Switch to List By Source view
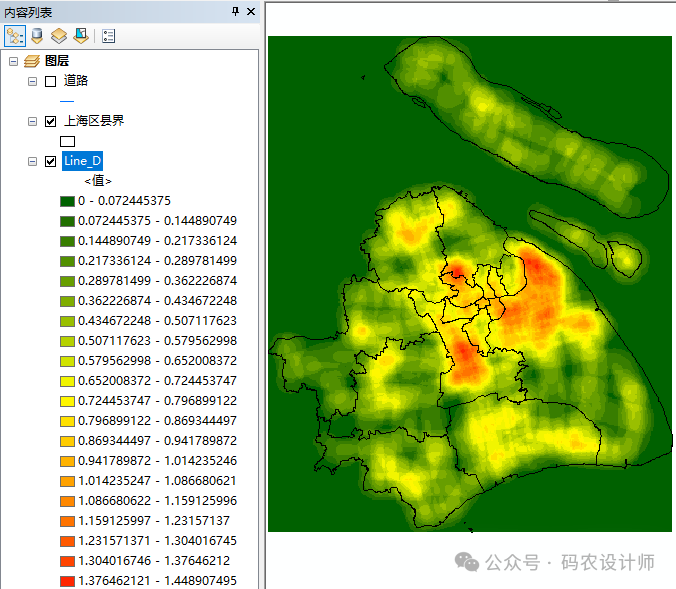The height and width of the screenshot is (589, 676). point(37,36)
